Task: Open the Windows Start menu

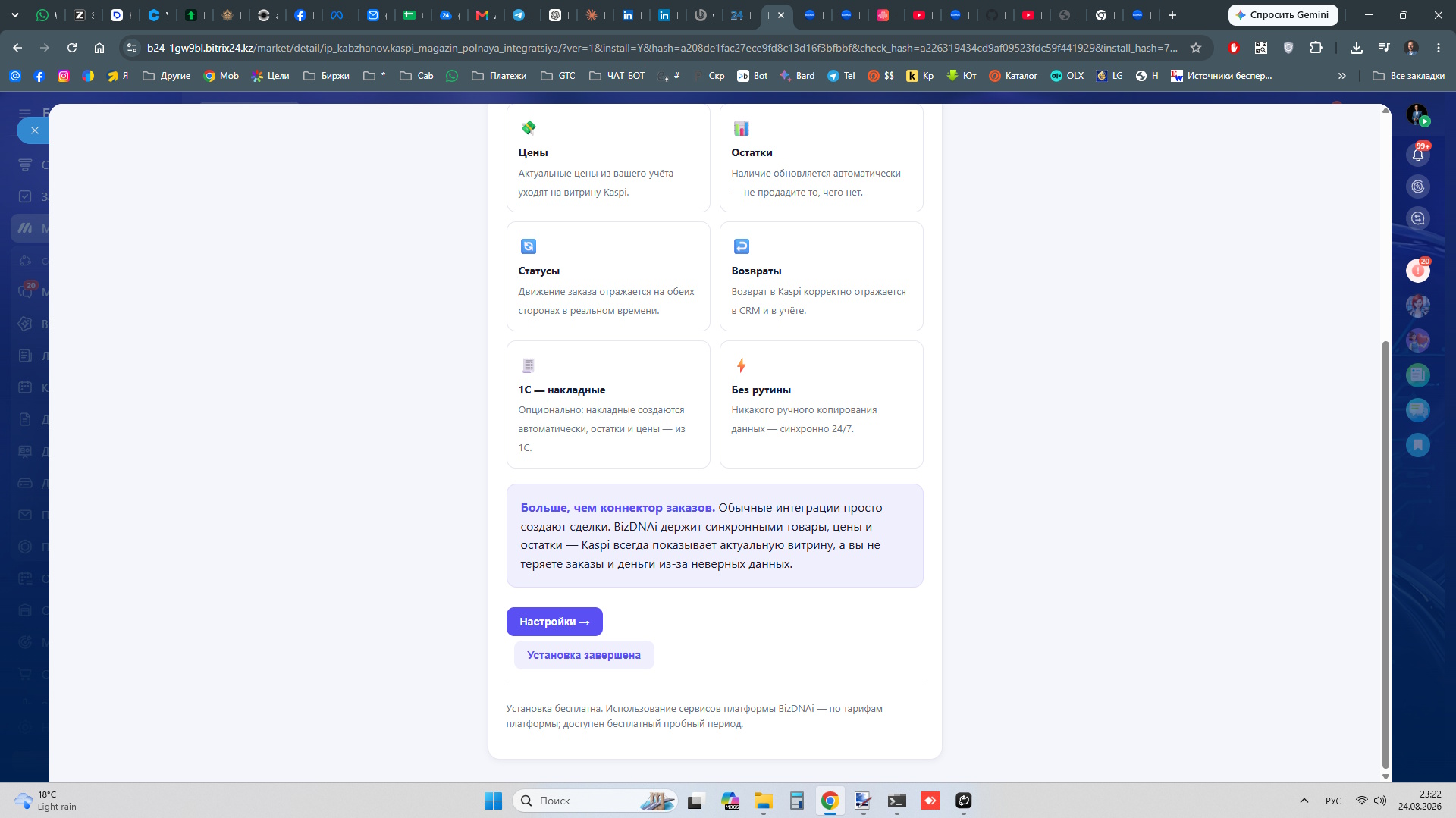Action: [493, 801]
